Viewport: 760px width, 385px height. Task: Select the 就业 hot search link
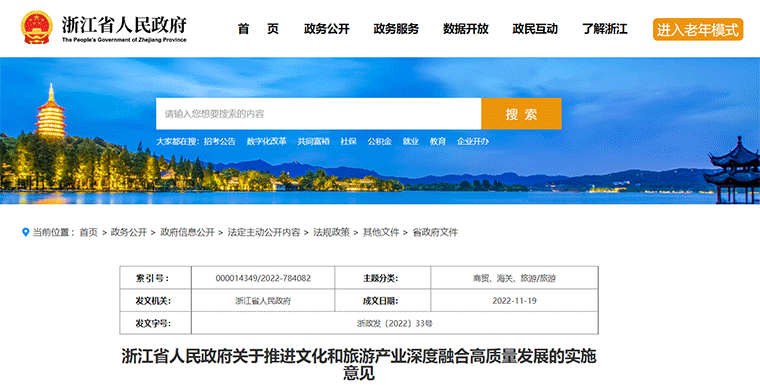click(x=411, y=142)
